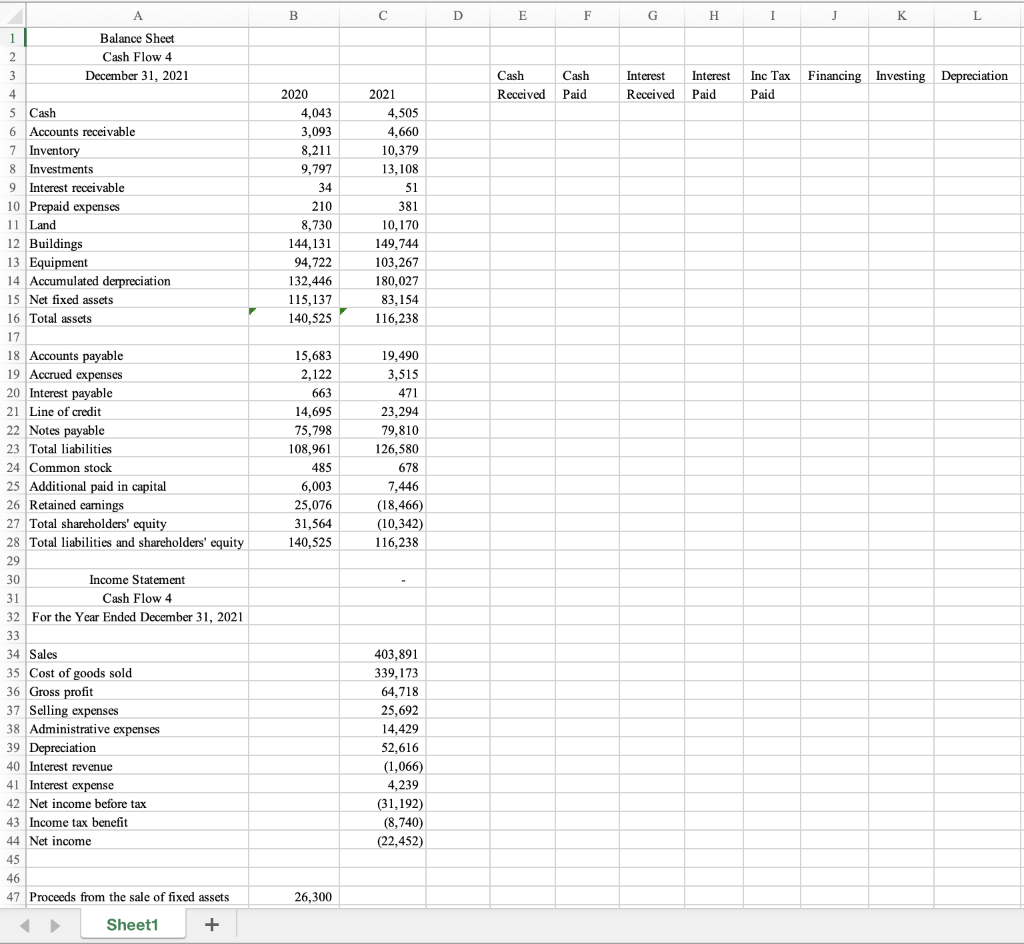Image resolution: width=1024 pixels, height=944 pixels.
Task: Select Net fixed assets value 115,137
Action: [294, 299]
